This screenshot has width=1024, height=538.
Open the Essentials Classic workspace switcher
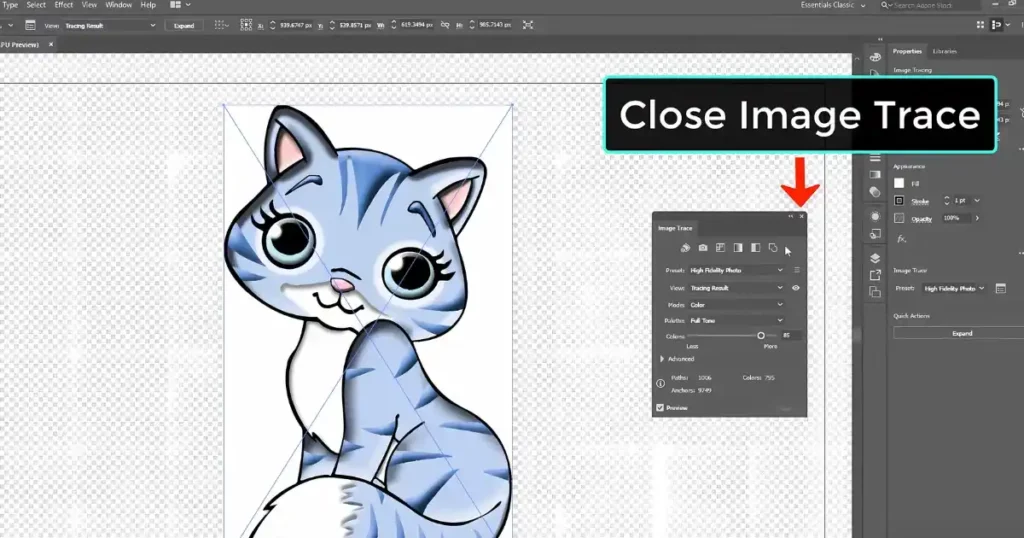click(x=833, y=5)
